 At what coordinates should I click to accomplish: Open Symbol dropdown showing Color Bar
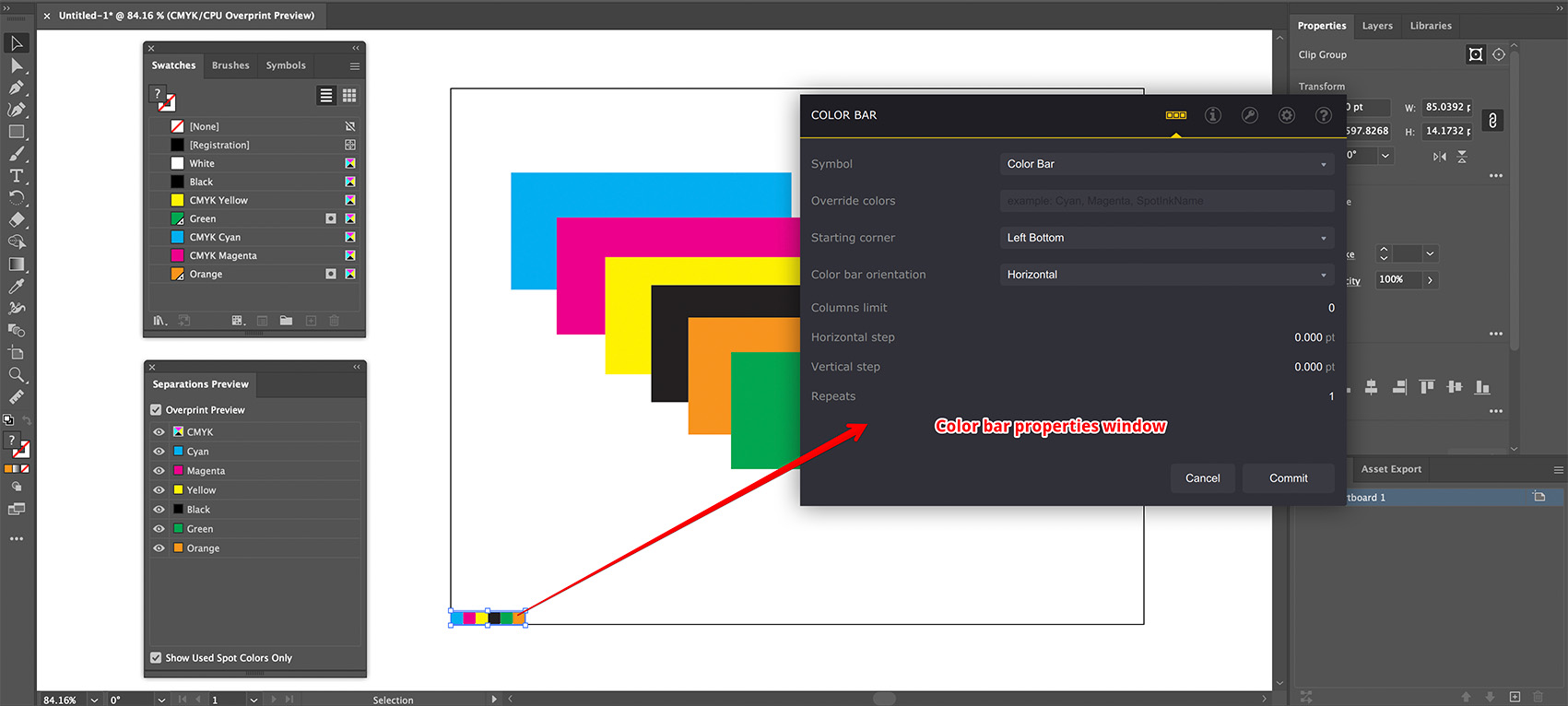pyautogui.click(x=1167, y=164)
